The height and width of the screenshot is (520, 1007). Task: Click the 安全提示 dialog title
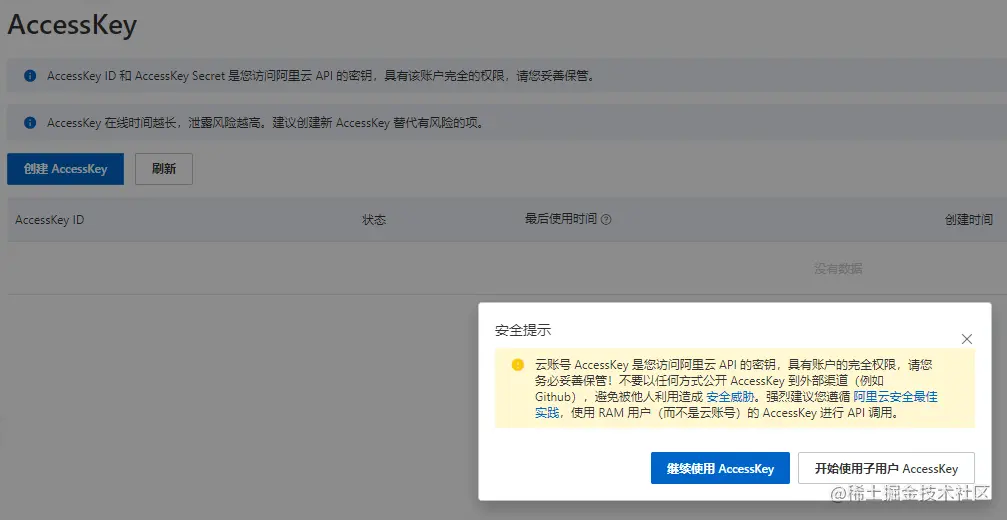click(523, 331)
